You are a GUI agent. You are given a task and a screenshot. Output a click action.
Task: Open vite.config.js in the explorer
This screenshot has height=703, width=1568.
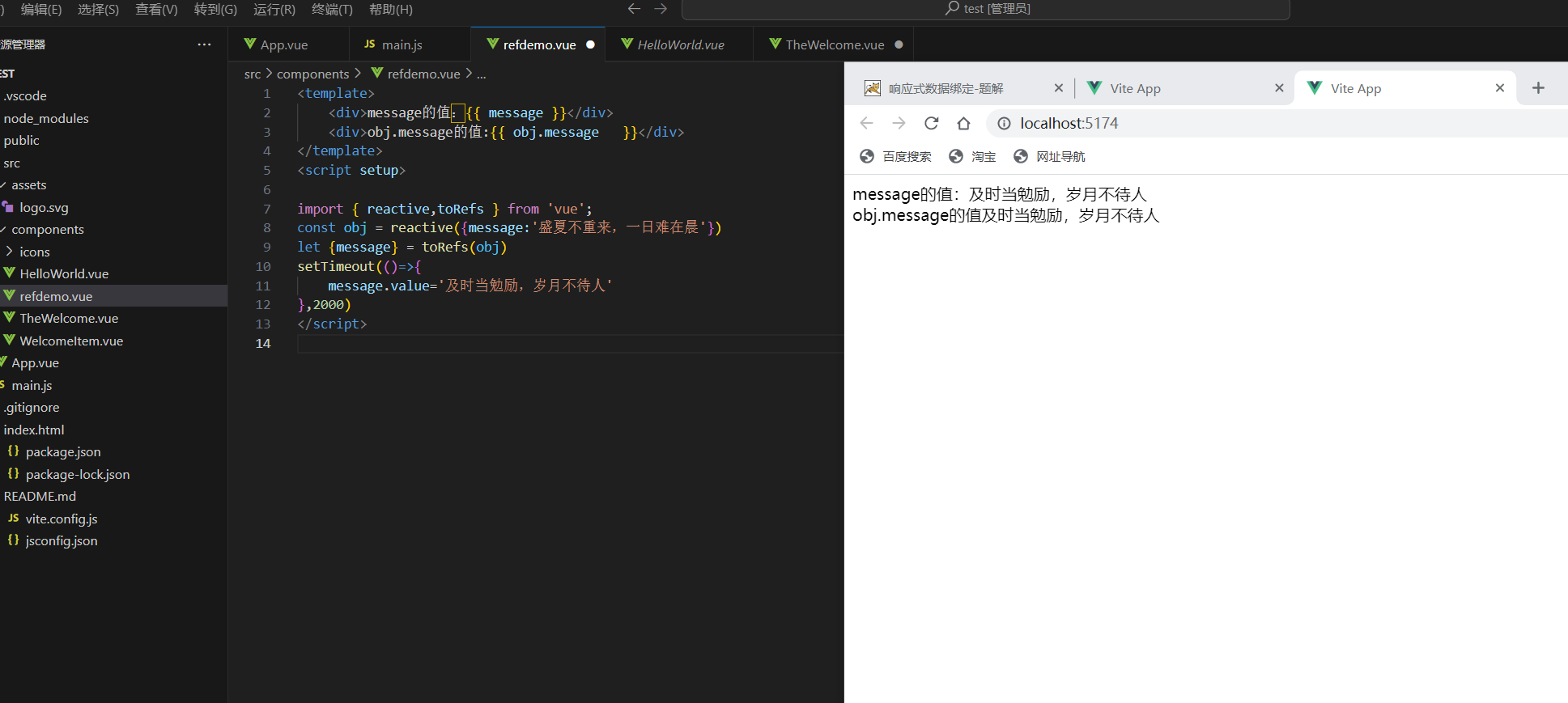61,519
